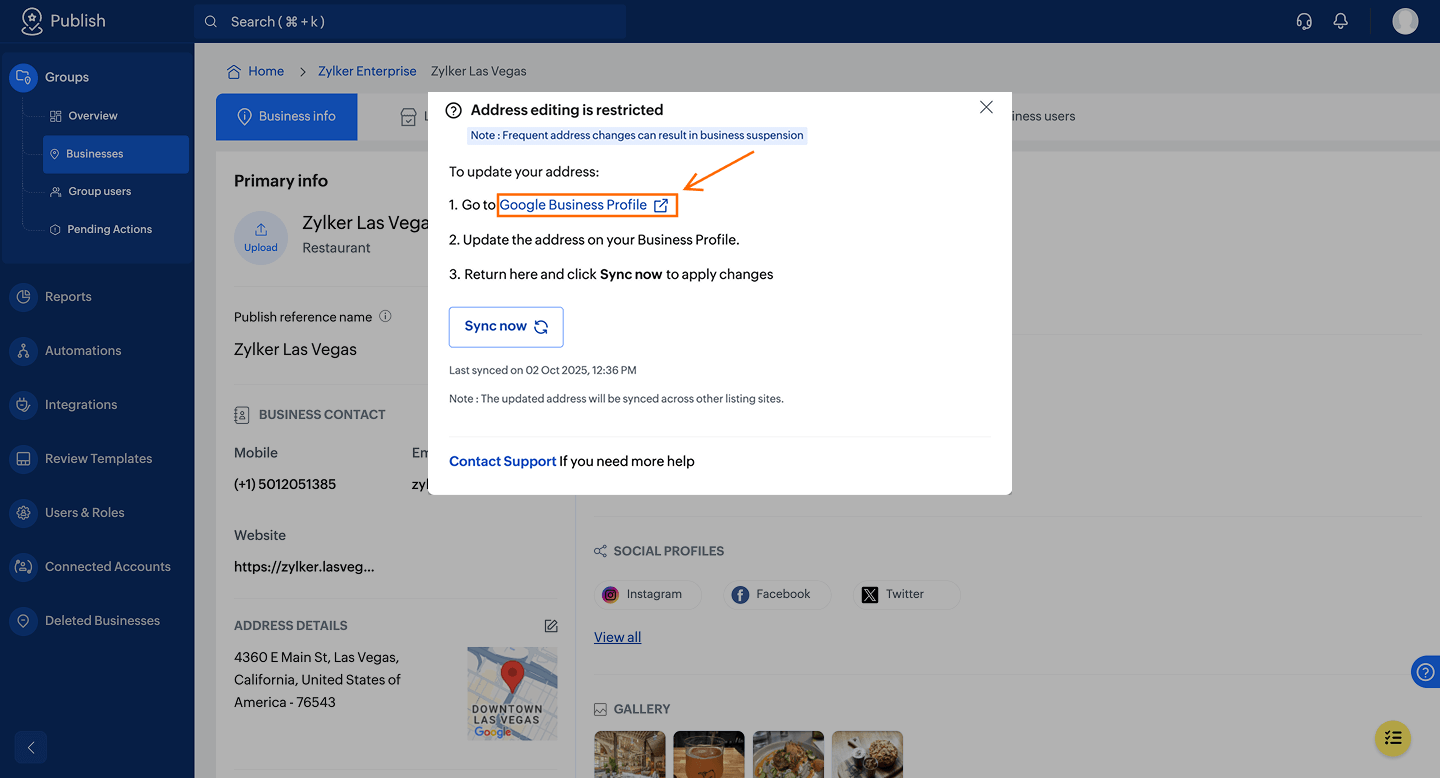Click the Review Templates sidebar icon
This screenshot has width=1440, height=778.
pyautogui.click(x=23, y=459)
